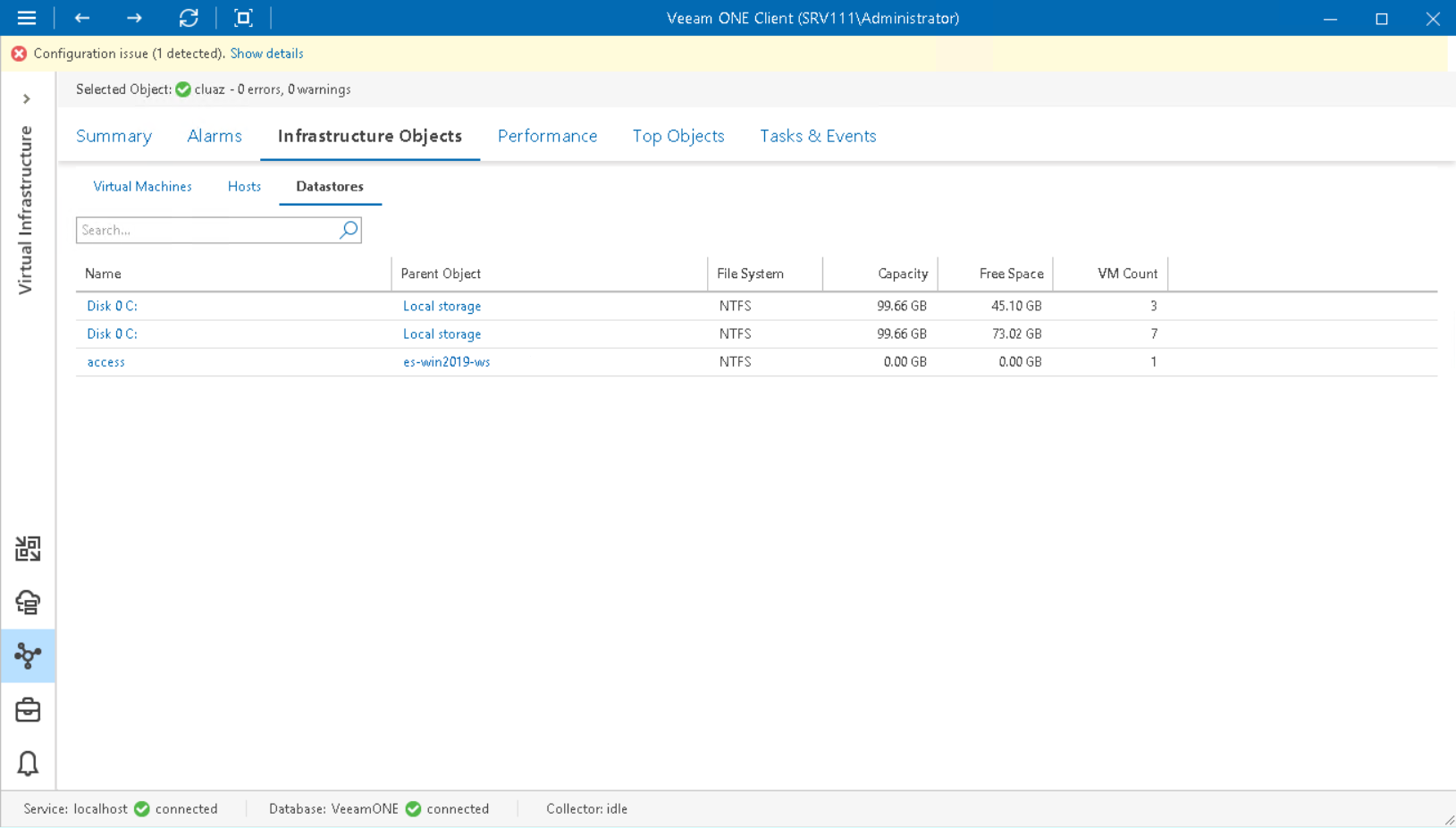The image size is (1456, 828).
Task: Click the green status check beside cluaz
Action: pyautogui.click(x=182, y=89)
